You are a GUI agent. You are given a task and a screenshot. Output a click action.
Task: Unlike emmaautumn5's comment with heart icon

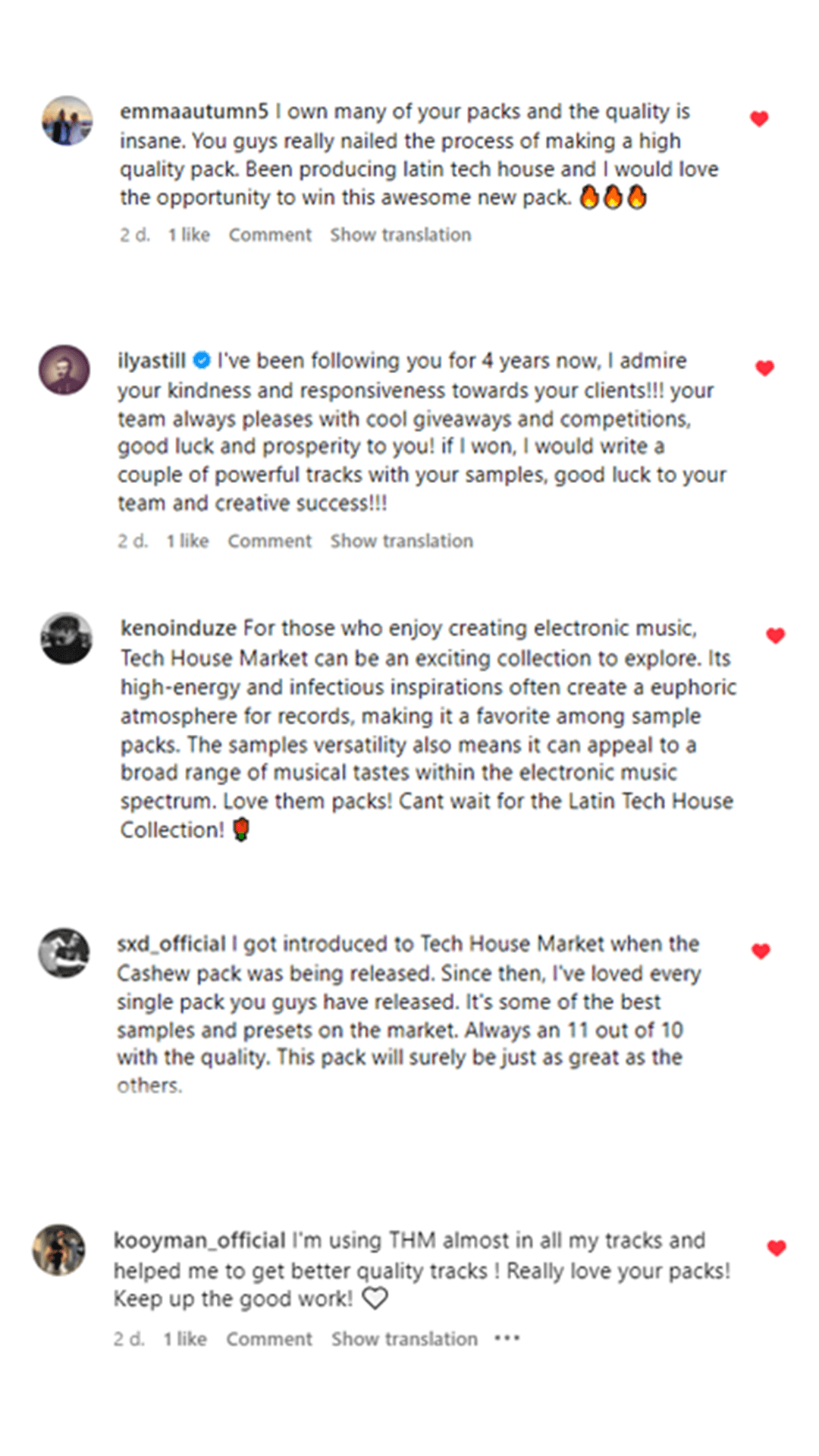[759, 118]
